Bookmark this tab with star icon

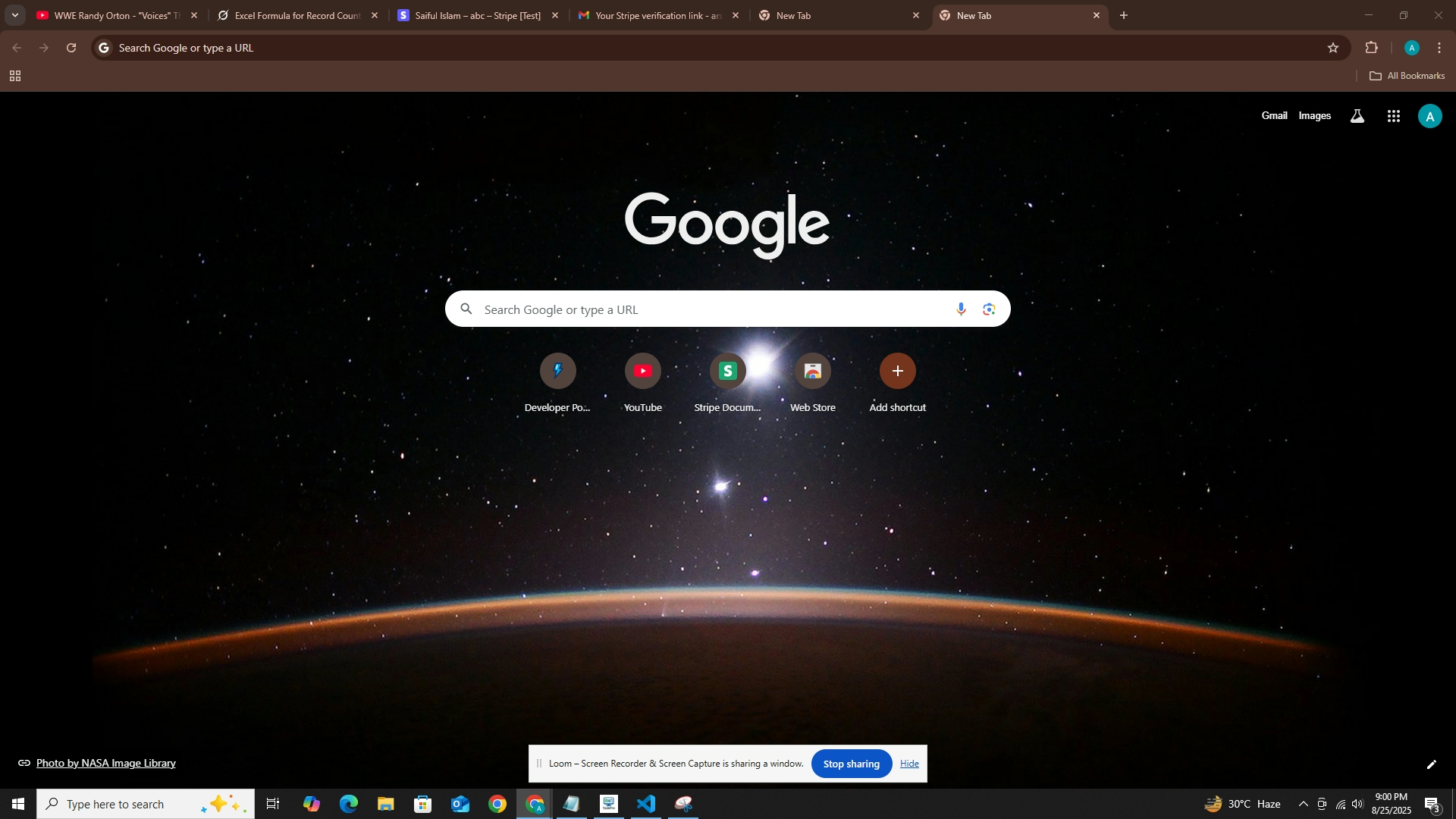[1332, 48]
